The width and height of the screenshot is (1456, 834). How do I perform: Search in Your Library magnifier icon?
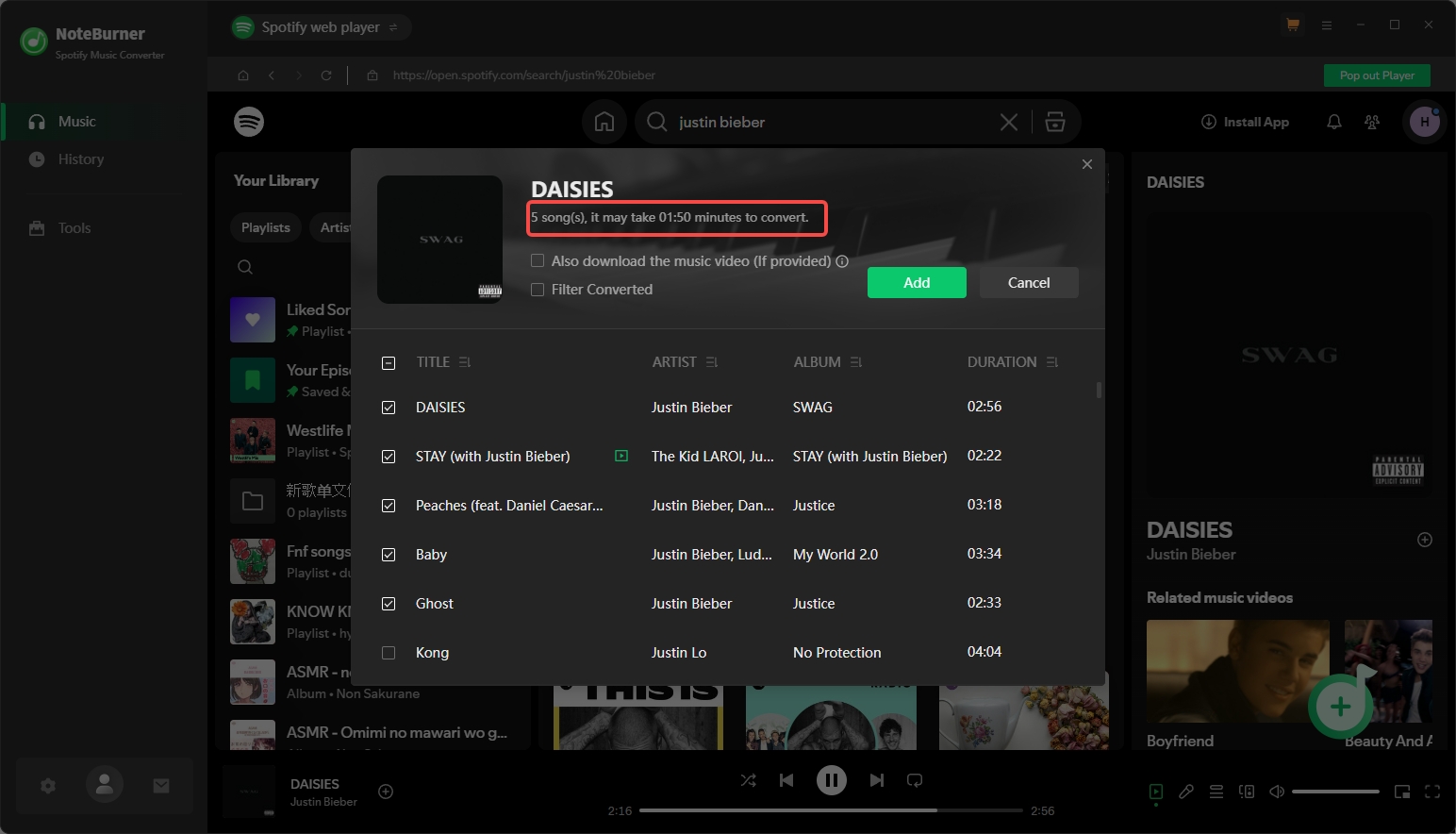(245, 267)
